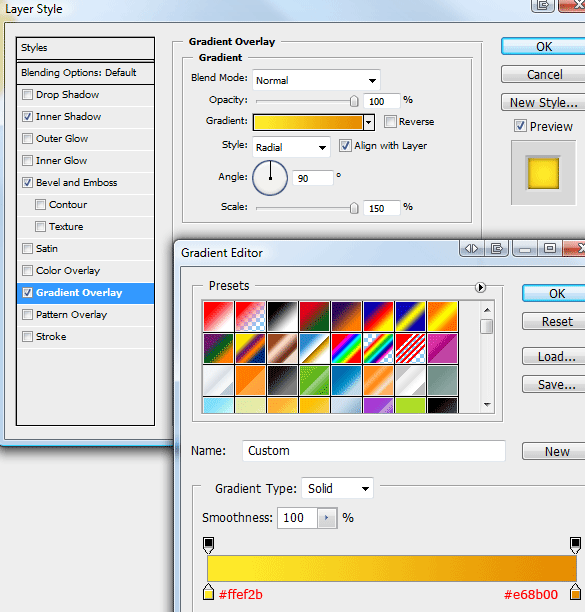Expand the Gradient Type dropdown

[x=338, y=488]
